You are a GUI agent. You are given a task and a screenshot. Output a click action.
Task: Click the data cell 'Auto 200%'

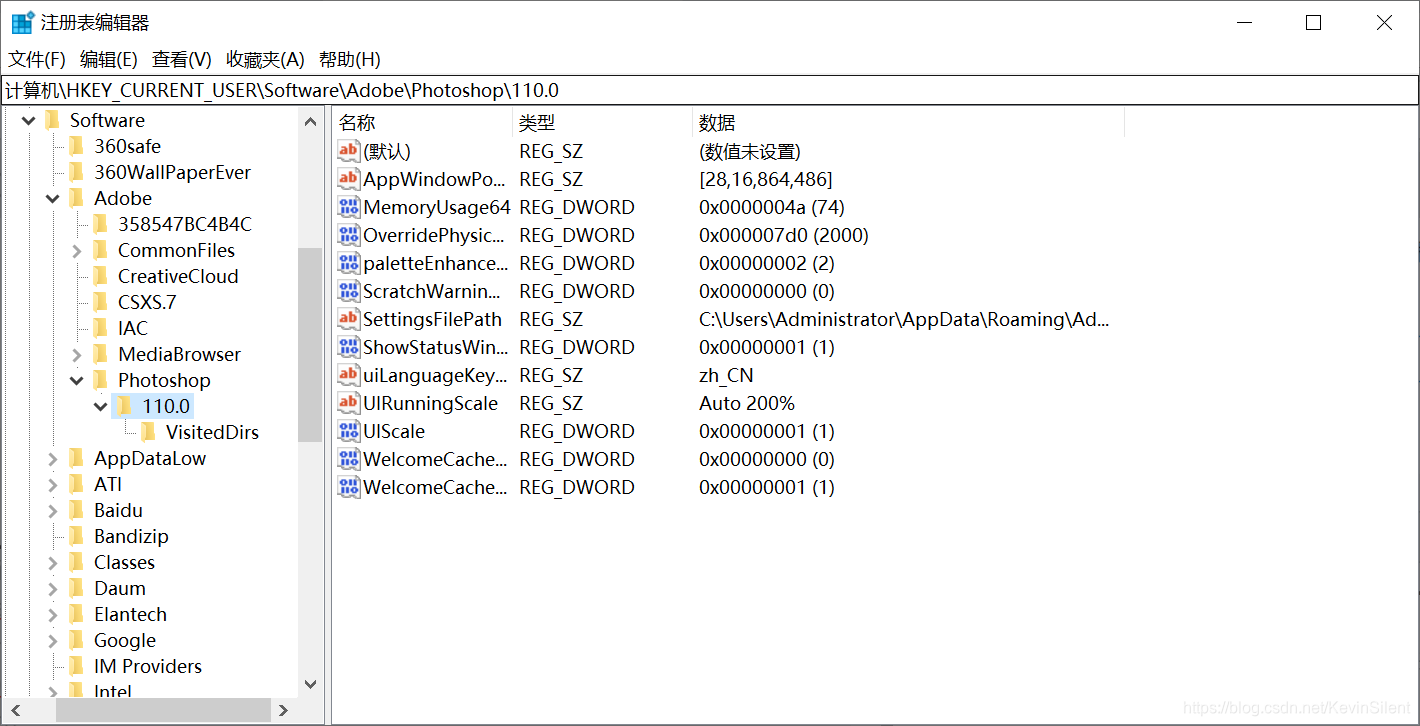747,403
